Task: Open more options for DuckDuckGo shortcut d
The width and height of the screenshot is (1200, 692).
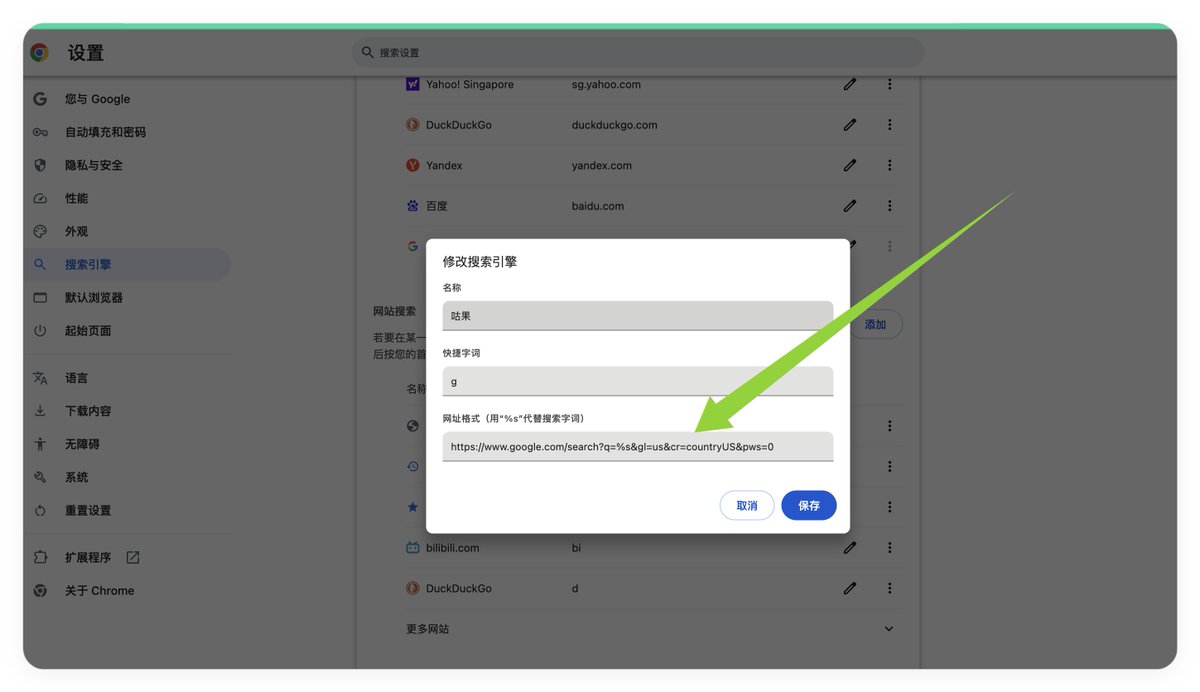Action: [889, 588]
